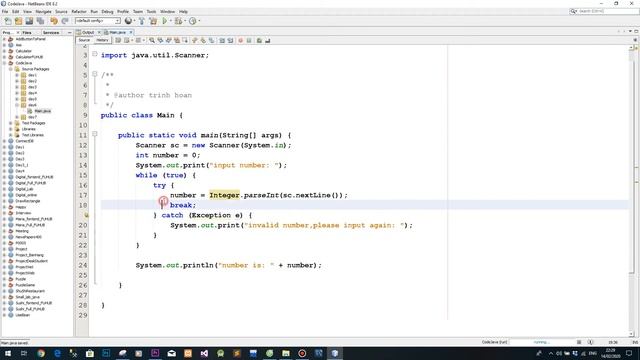This screenshot has width=640, height=360.
Task: Click the Debug Project toolbar icon
Action: [x=178, y=21]
